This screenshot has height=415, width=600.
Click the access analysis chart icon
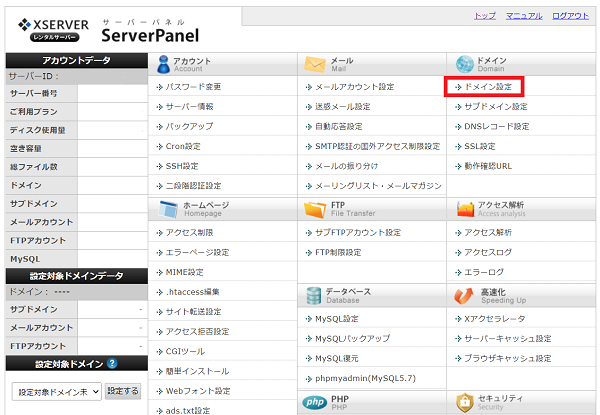pyautogui.click(x=464, y=208)
